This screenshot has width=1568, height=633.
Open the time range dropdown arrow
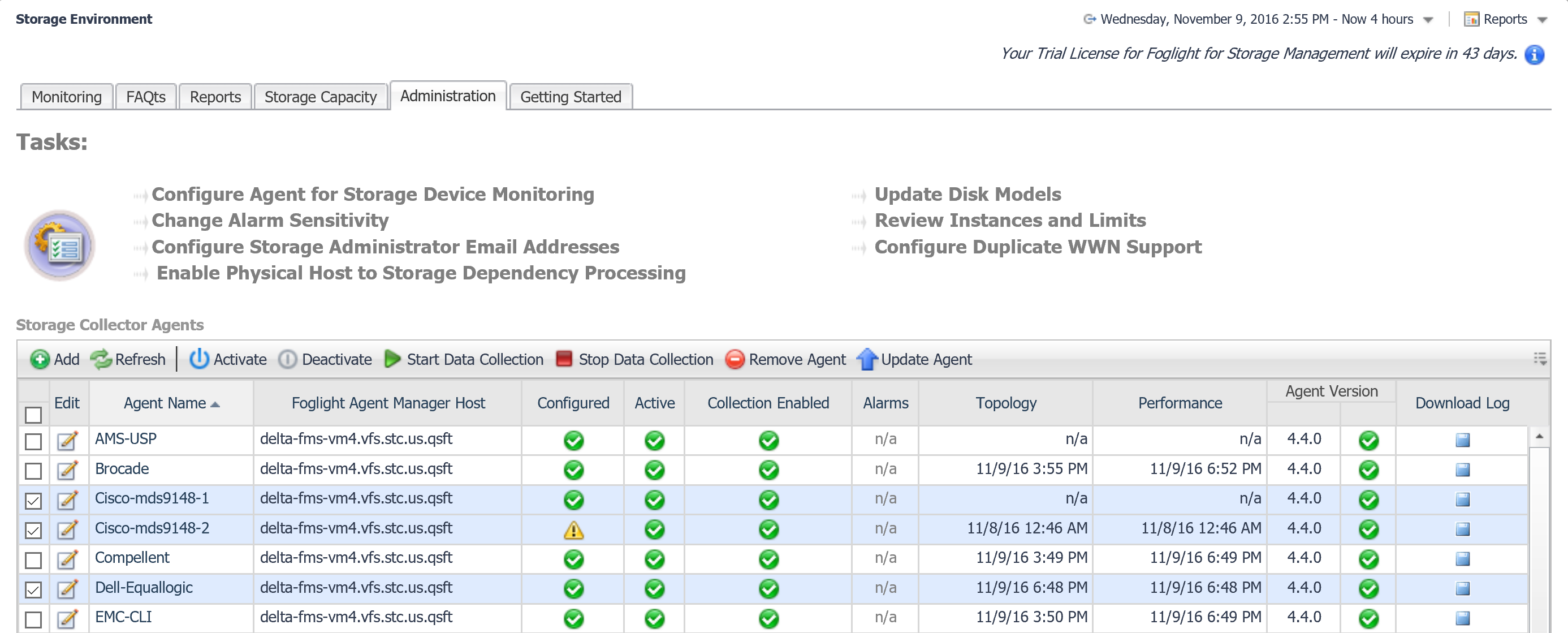[x=1428, y=20]
